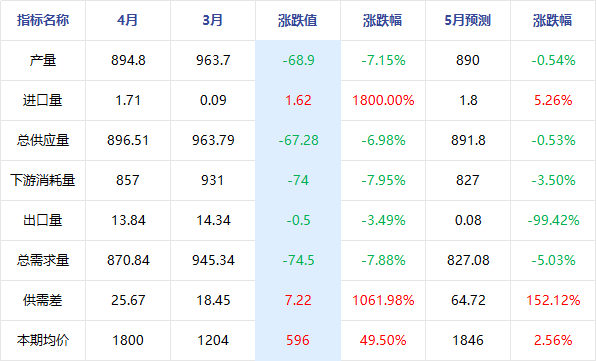Click the 25.67 value in 供需差 row
The height and width of the screenshot is (361, 596).
128,301
